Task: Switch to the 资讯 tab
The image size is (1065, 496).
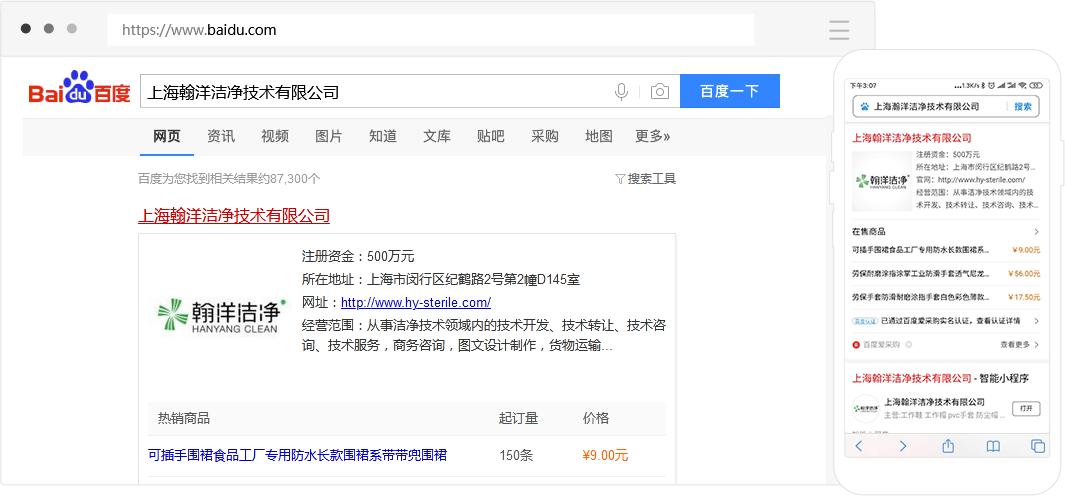Action: tap(221, 136)
